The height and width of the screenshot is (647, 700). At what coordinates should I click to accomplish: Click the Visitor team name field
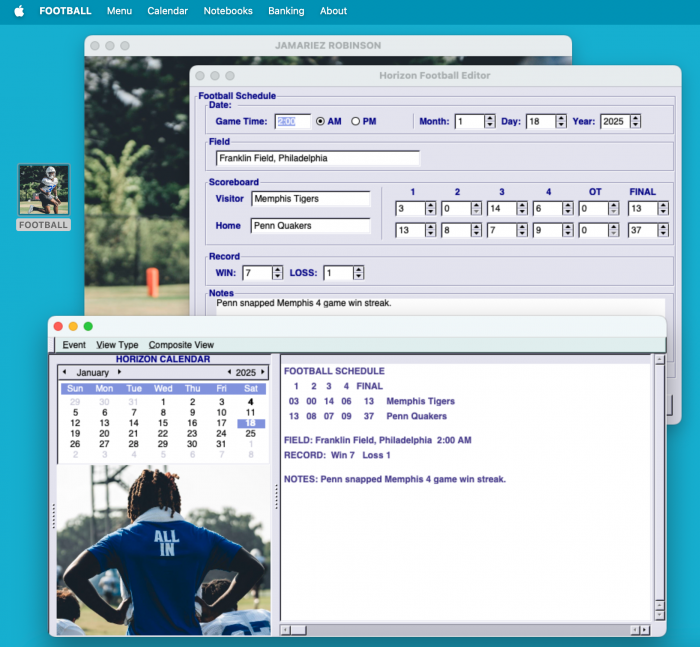[x=311, y=199]
